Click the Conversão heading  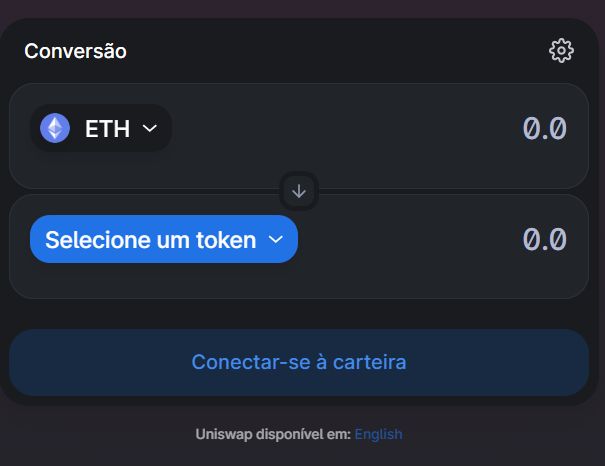(75, 51)
